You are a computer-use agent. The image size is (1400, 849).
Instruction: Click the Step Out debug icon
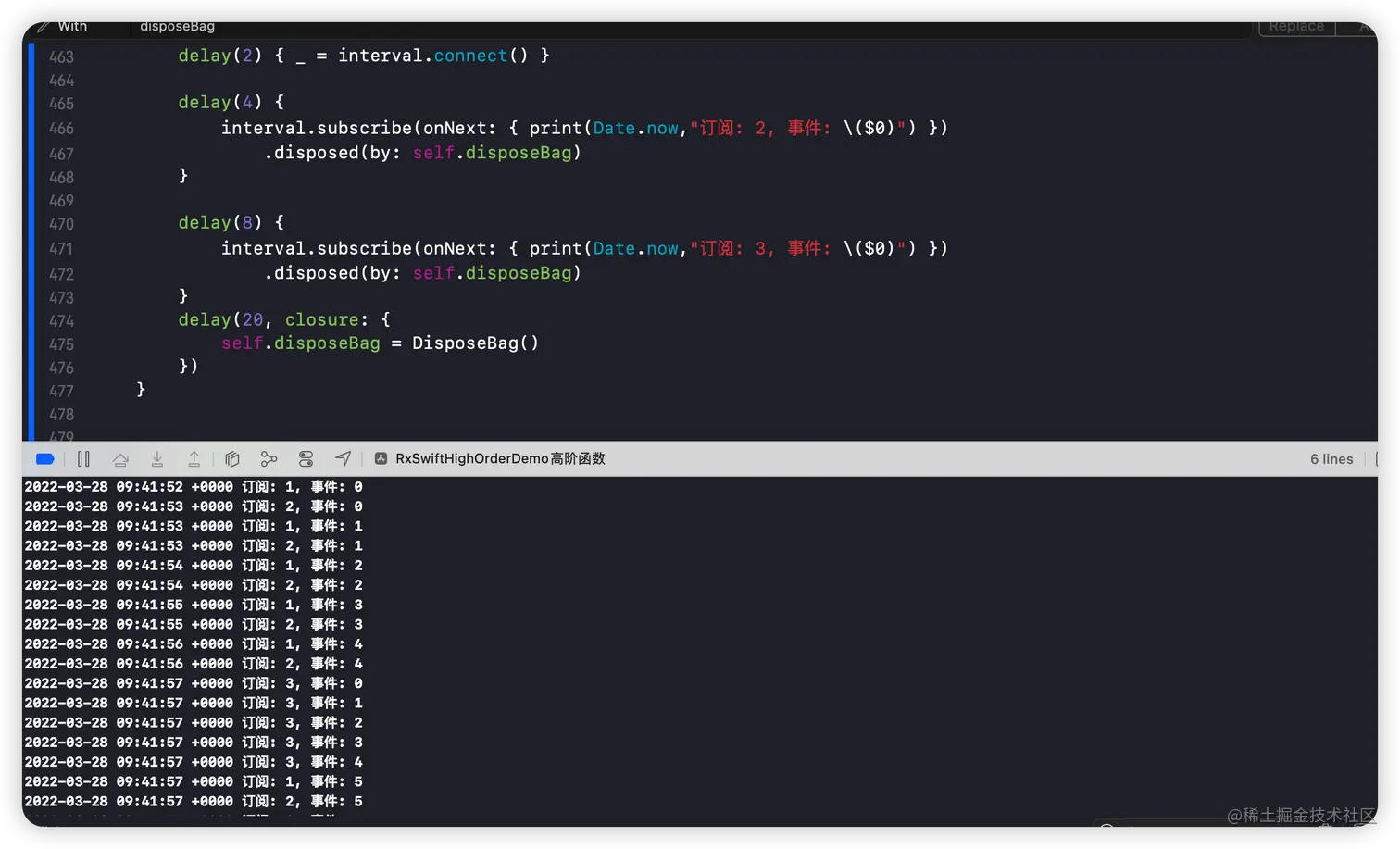click(x=194, y=459)
